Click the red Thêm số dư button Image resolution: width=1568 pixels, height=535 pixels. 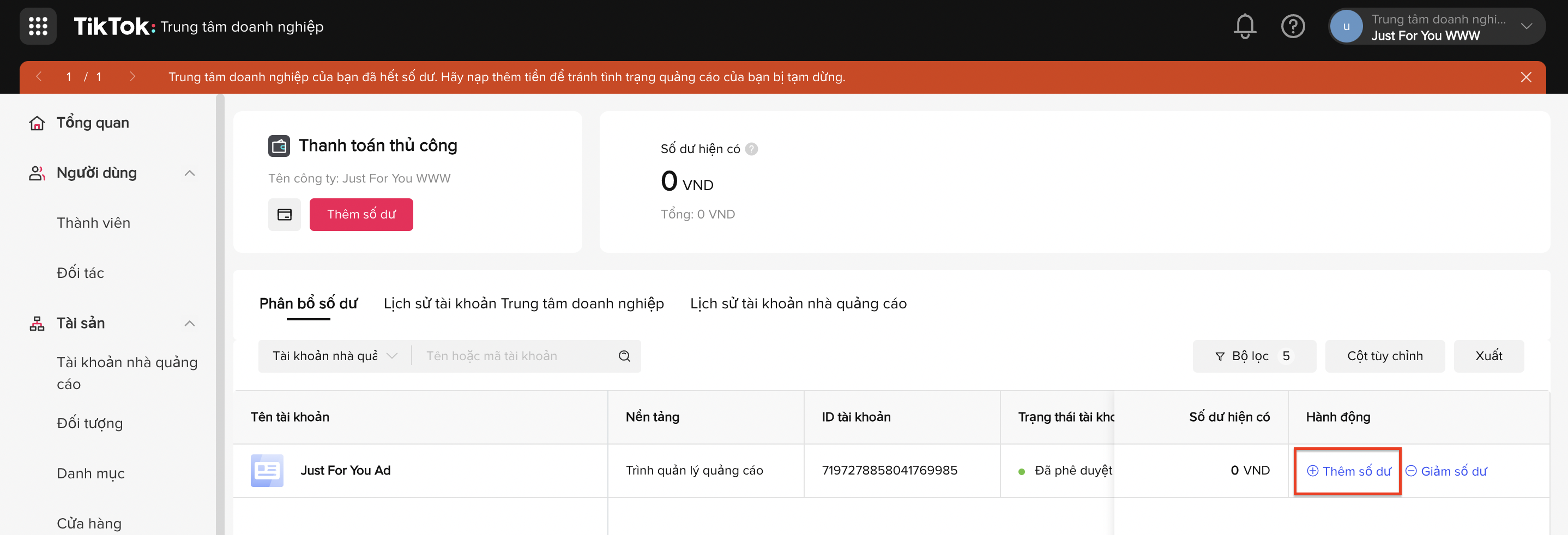(x=361, y=215)
